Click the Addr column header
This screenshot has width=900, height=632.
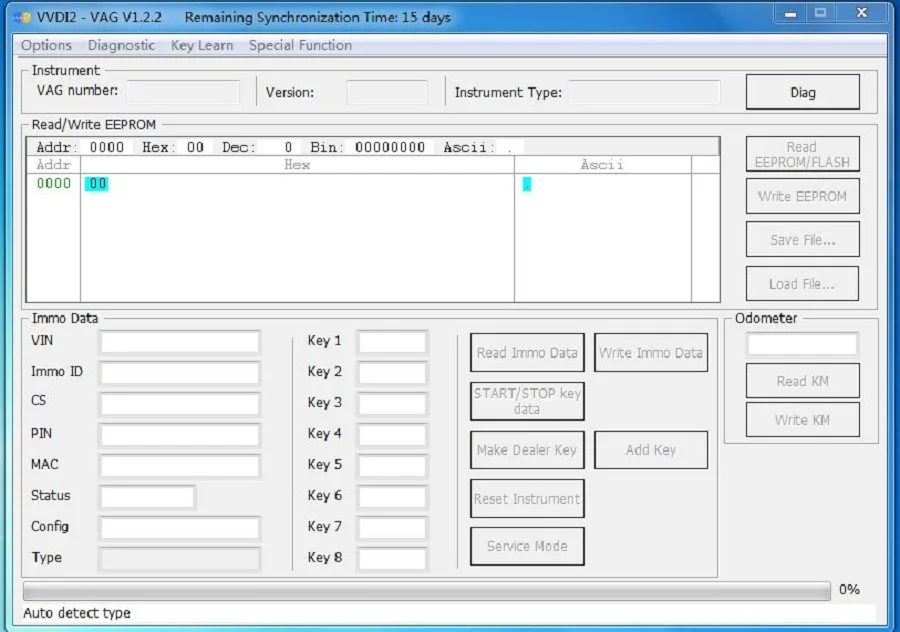(53, 165)
